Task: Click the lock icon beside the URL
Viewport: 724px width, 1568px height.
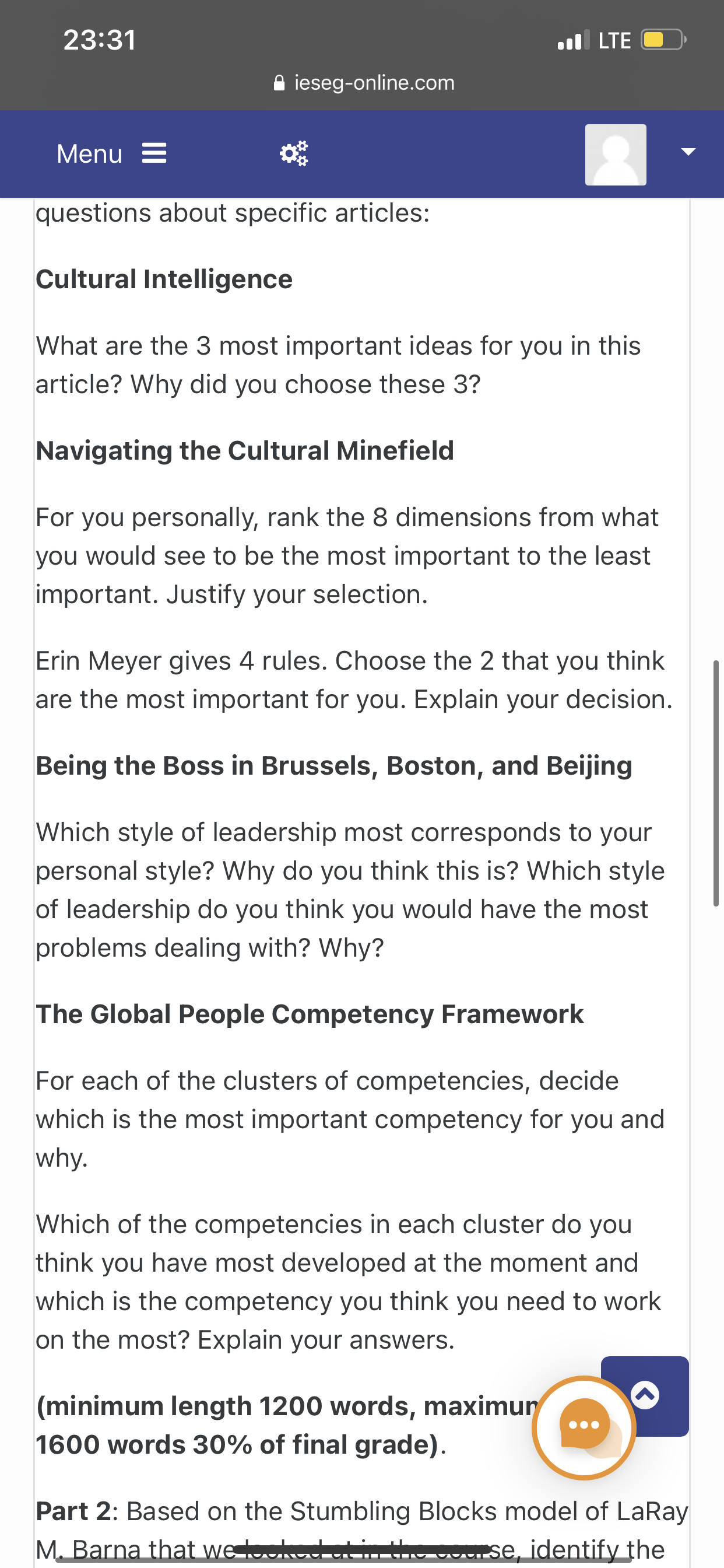Action: click(x=279, y=83)
